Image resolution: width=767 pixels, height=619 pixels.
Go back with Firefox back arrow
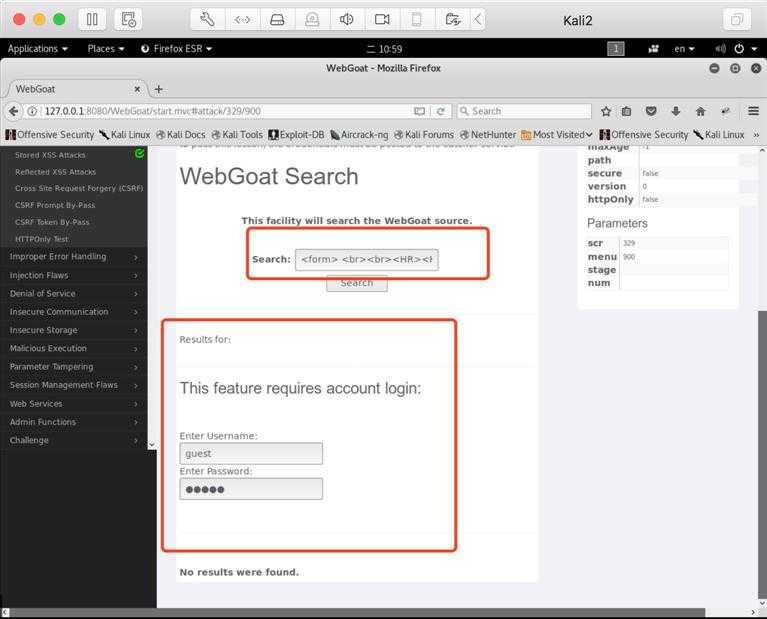click(x=14, y=111)
